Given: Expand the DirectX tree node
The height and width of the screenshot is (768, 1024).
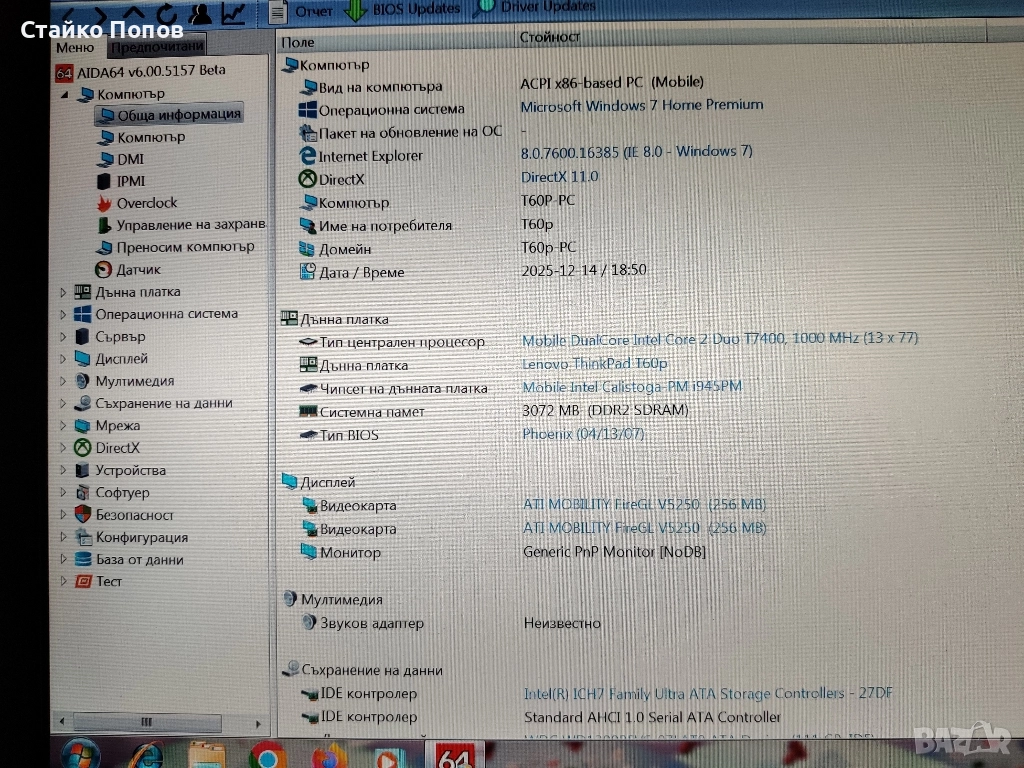Looking at the screenshot, I should 63,448.
